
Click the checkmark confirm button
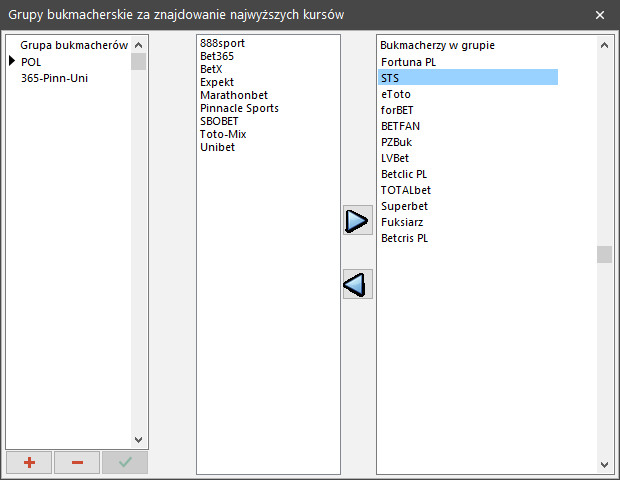(x=124, y=462)
